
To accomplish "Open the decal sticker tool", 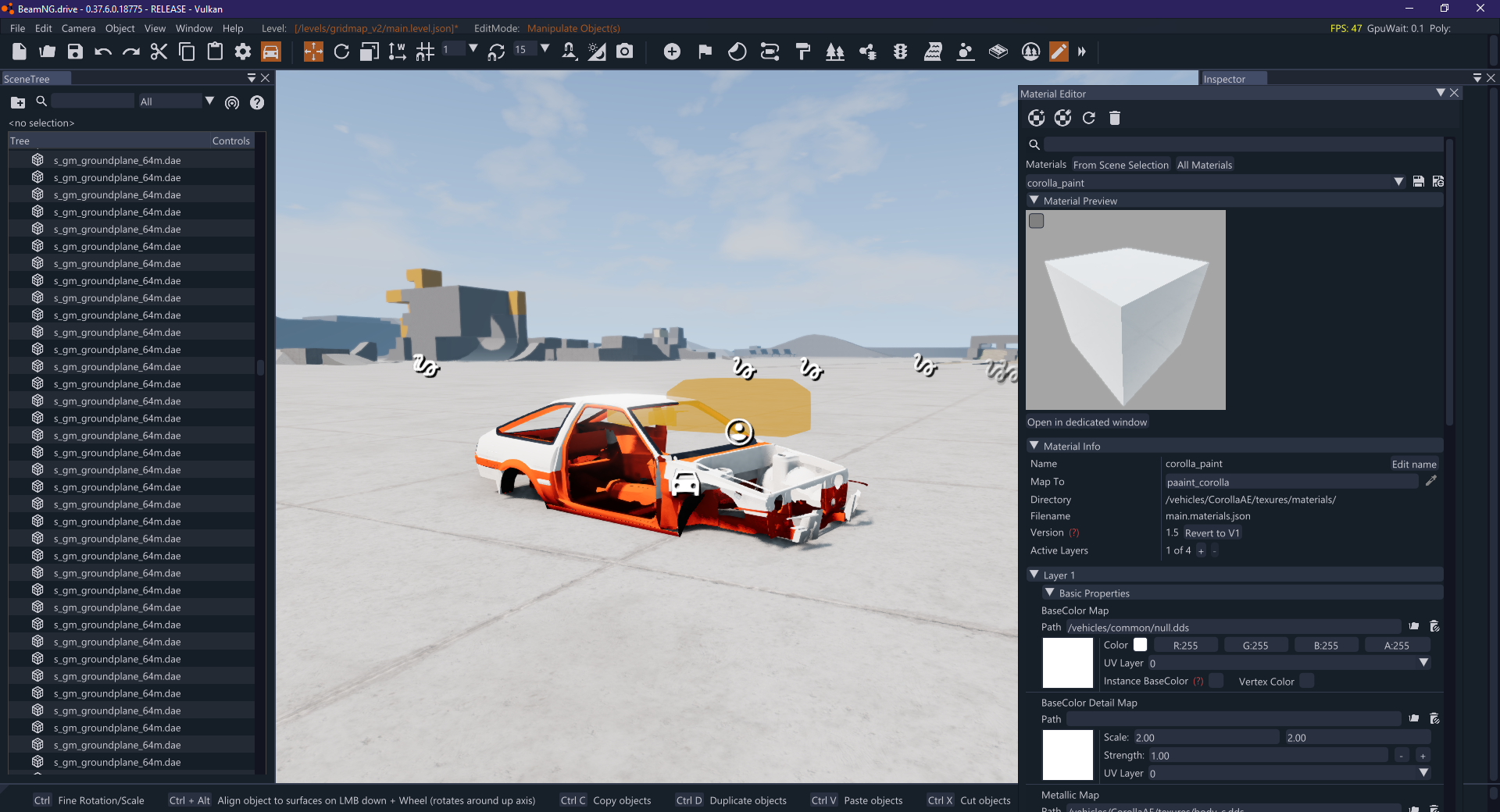I will tap(737, 52).
